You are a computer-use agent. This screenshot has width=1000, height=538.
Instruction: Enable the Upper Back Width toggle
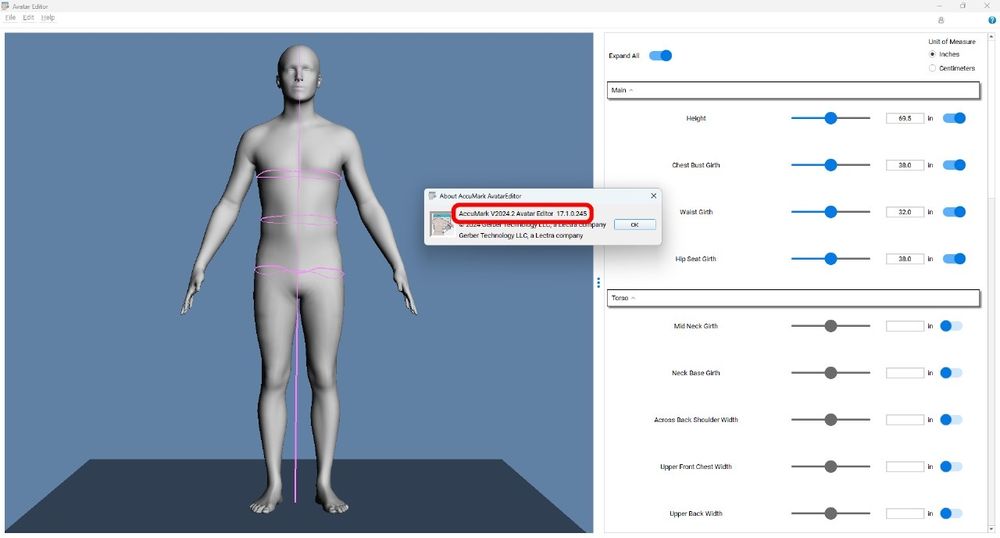[951, 513]
